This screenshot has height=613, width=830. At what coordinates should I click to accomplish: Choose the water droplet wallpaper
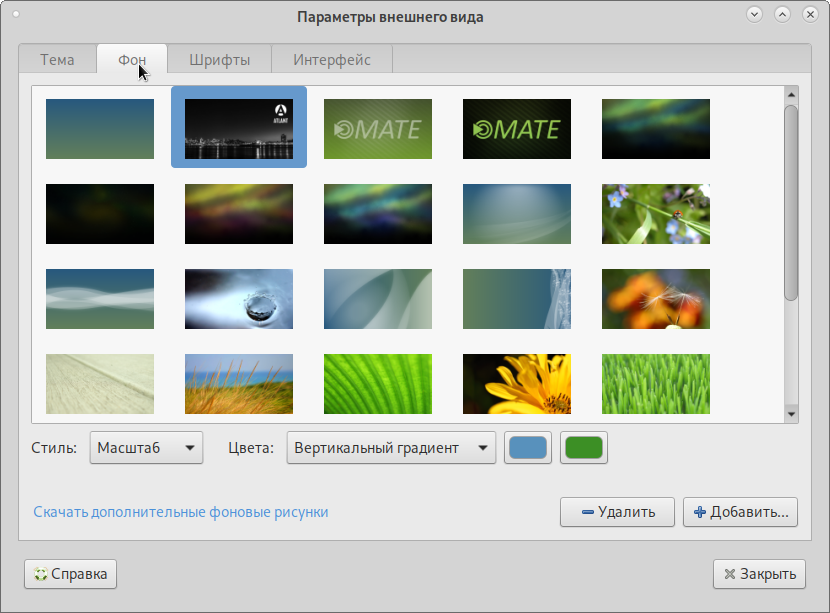(x=238, y=298)
